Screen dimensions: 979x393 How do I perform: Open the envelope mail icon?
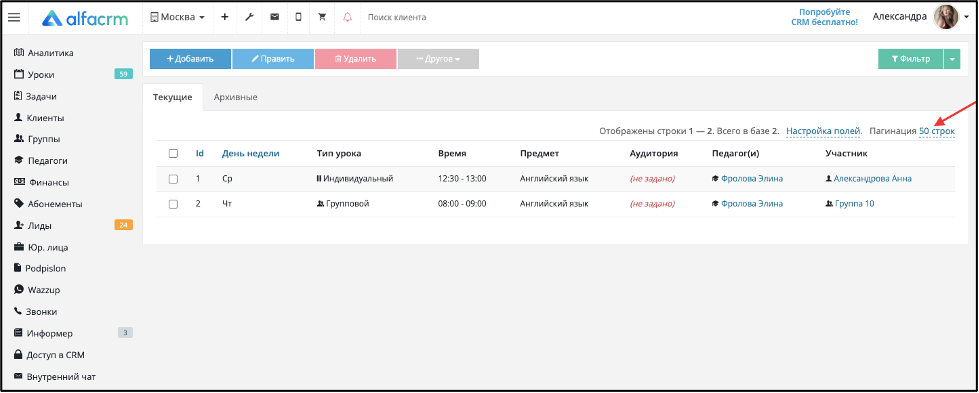pos(274,17)
